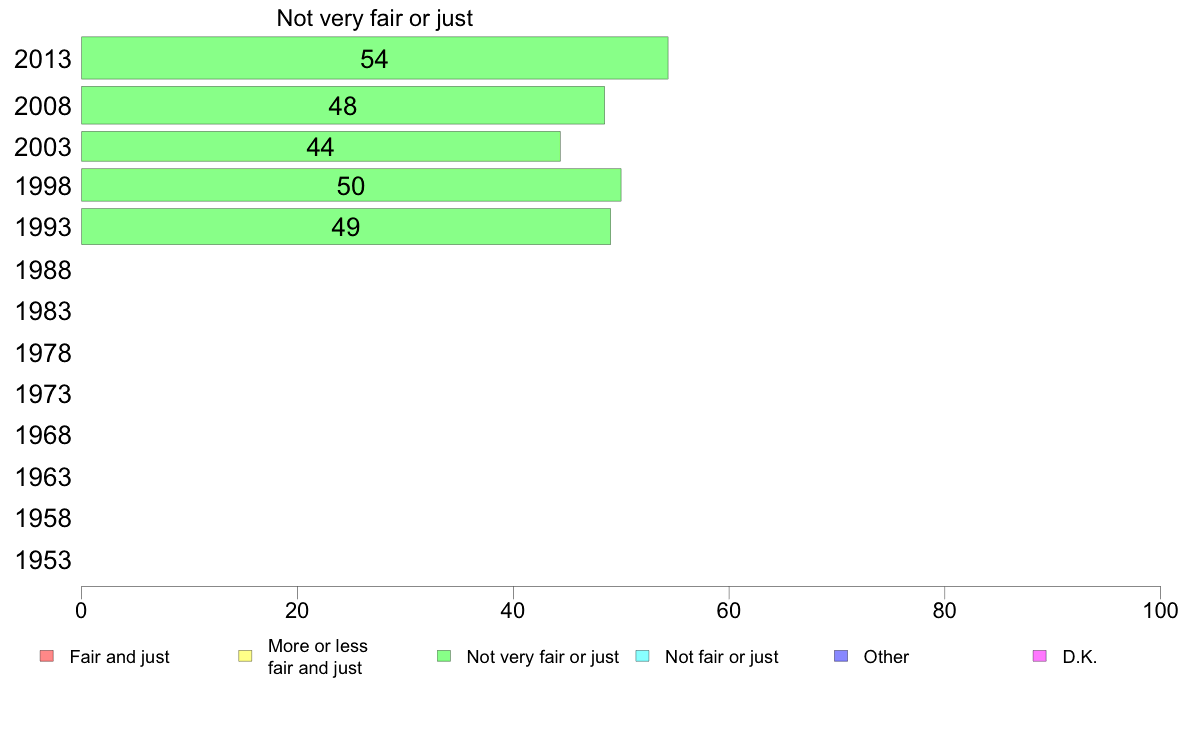Click the red Fair and just swatch
Image resolution: width=1188 pixels, height=736 pixels.
(x=47, y=656)
